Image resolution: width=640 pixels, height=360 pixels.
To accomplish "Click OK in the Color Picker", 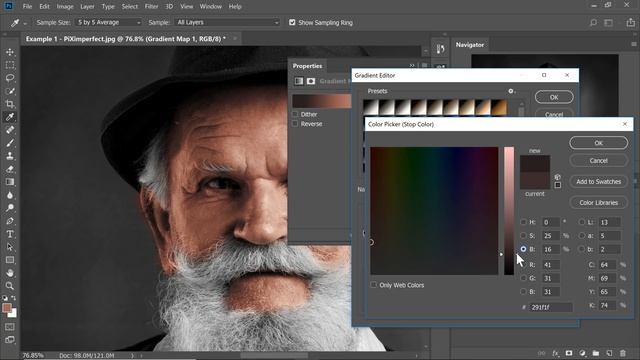I will 598,143.
